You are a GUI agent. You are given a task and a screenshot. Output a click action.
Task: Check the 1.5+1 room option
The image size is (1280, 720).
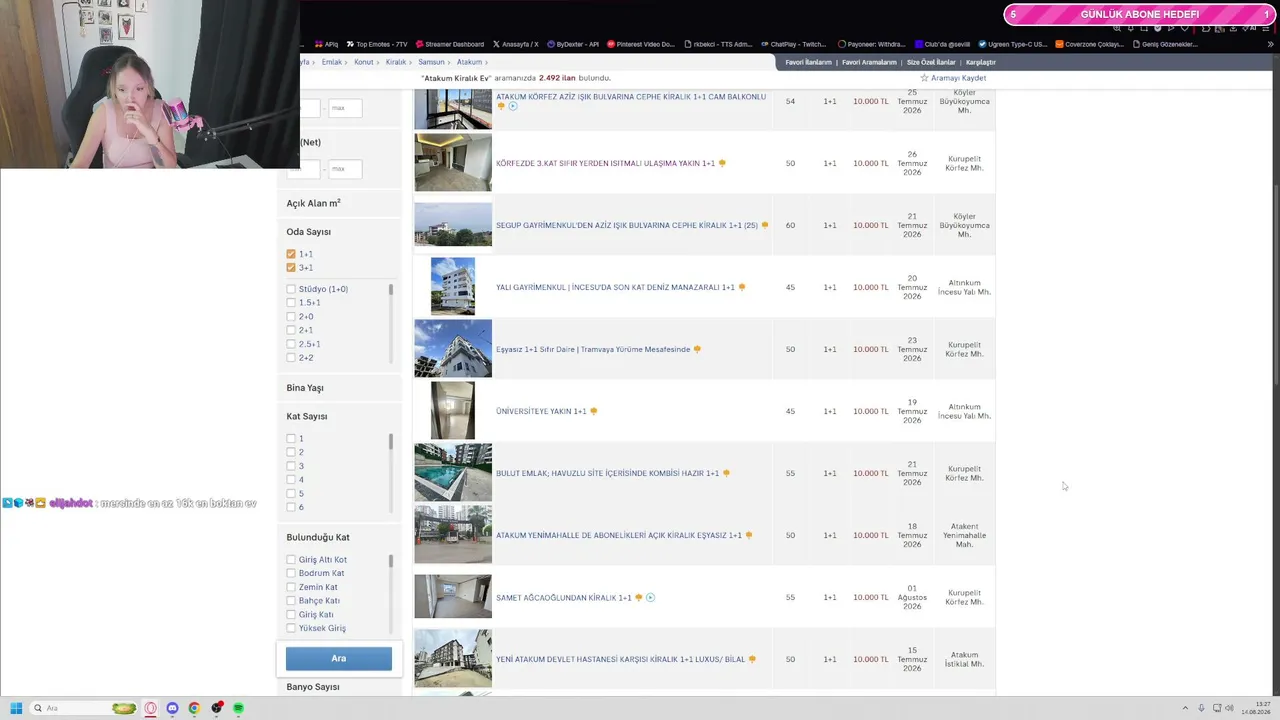(291, 302)
